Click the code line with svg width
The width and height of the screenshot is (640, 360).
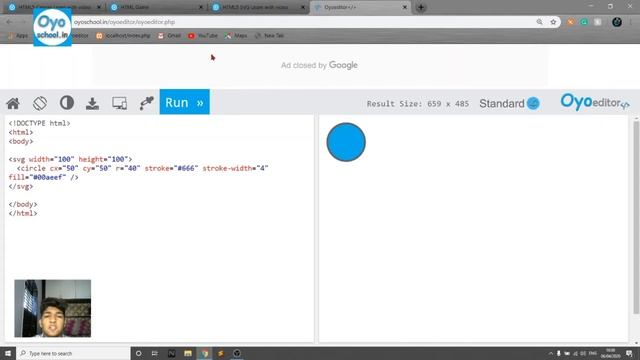click(x=70, y=159)
